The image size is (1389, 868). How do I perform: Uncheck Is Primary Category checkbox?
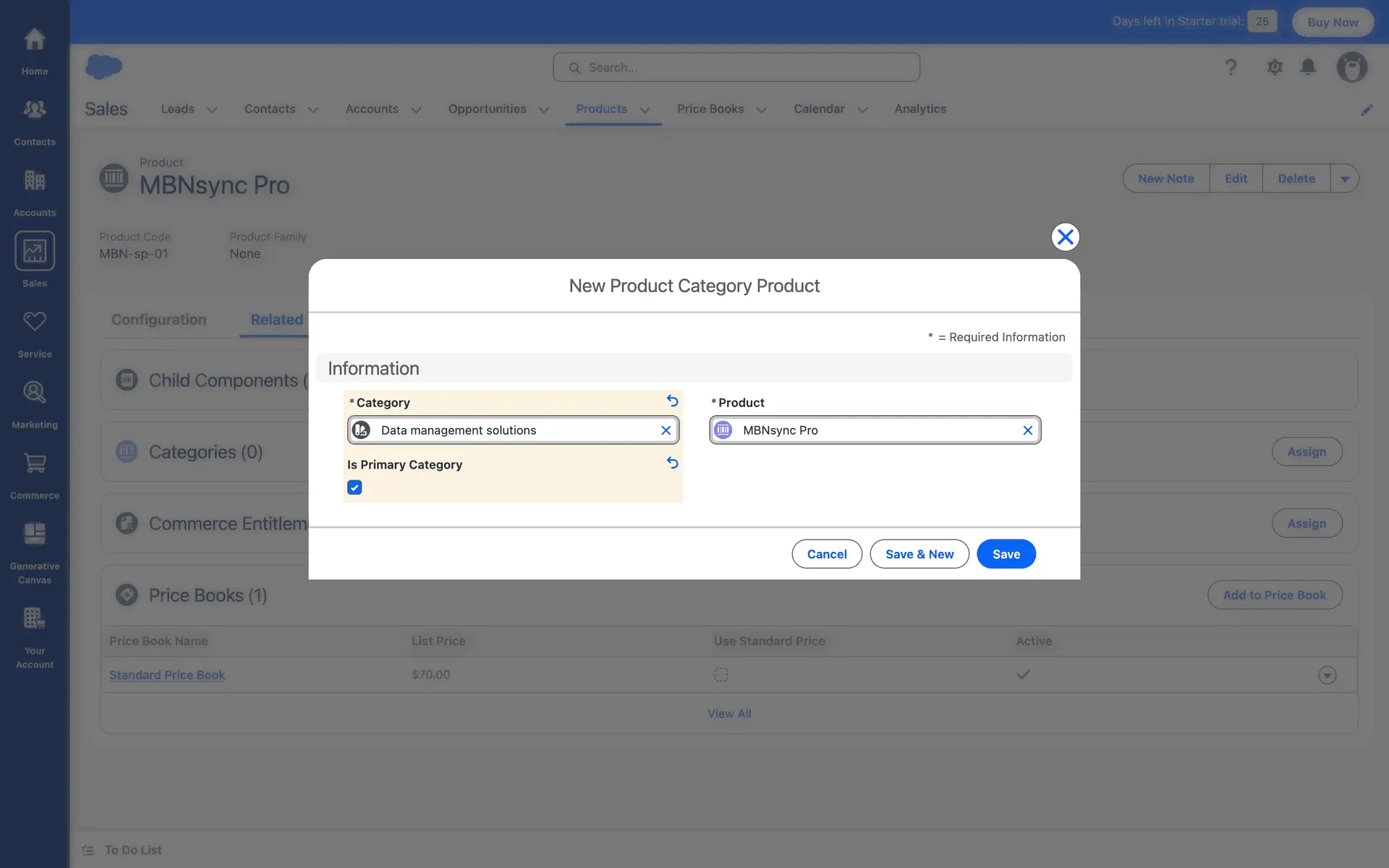(x=354, y=488)
